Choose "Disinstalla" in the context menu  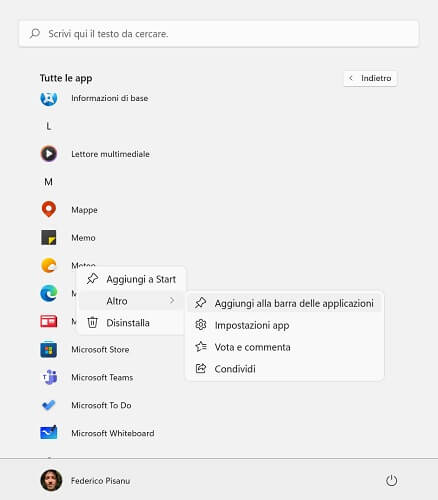point(131,323)
